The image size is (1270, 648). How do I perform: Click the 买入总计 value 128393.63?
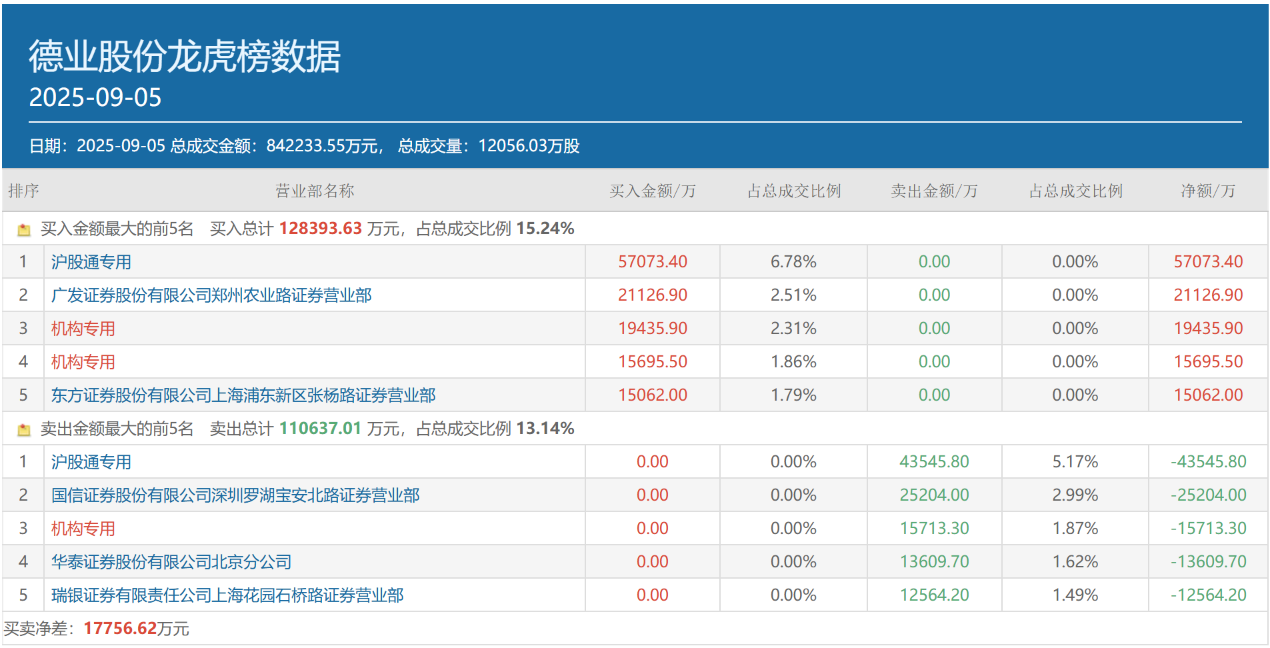(x=320, y=229)
